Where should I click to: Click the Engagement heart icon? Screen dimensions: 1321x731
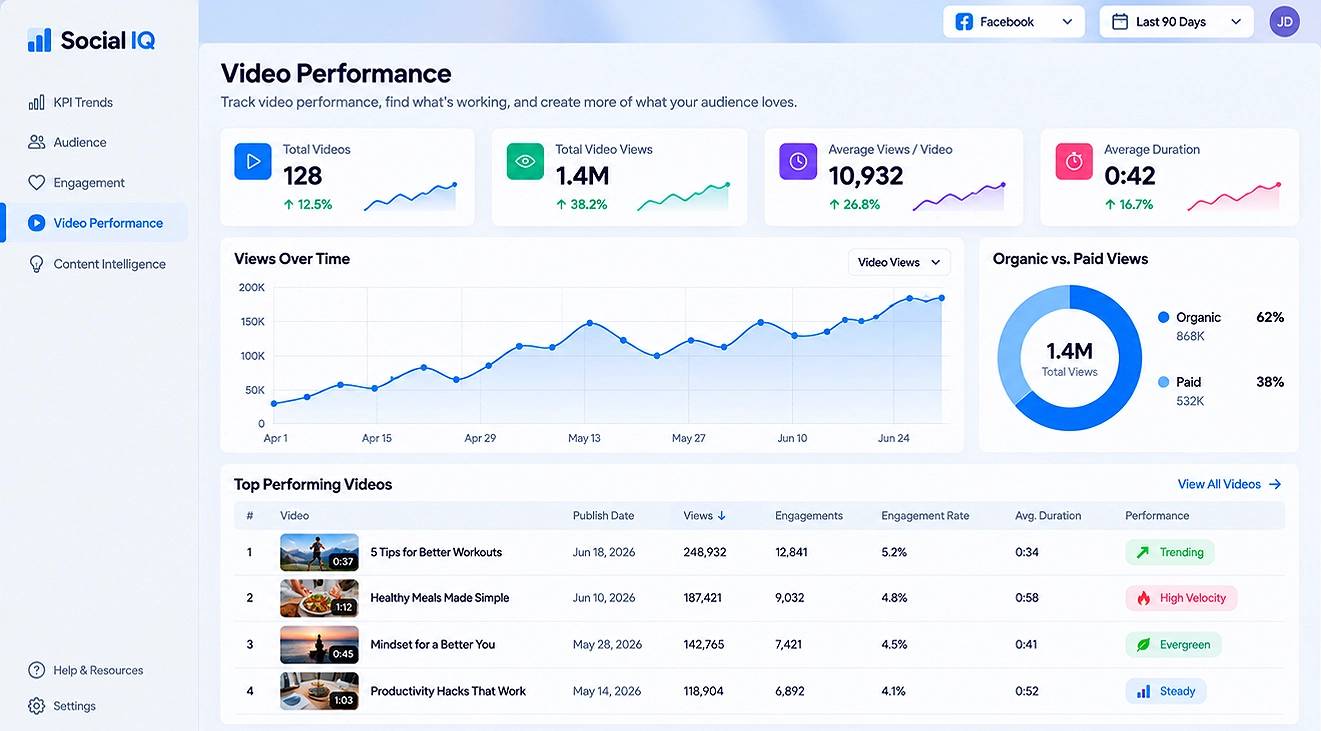tap(37, 183)
